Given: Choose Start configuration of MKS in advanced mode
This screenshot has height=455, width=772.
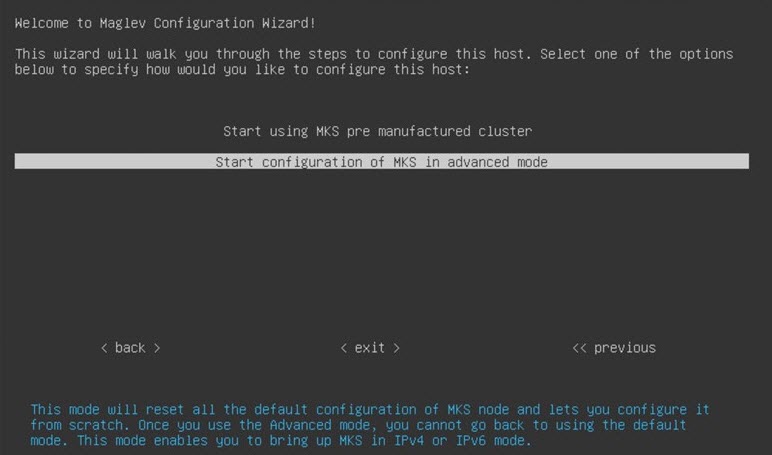Looking at the screenshot, I should click(x=382, y=162).
